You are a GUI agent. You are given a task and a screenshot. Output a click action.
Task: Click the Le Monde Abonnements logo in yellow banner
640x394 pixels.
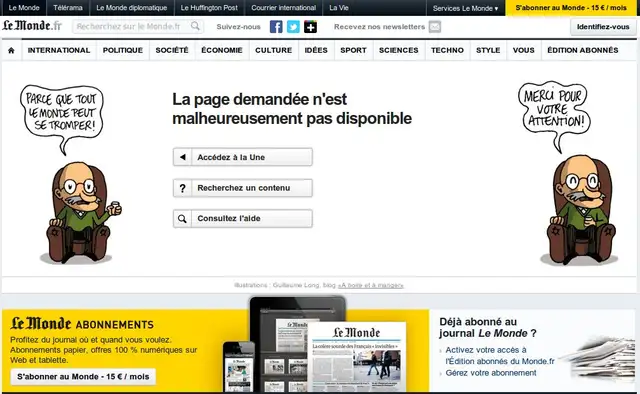click(82, 324)
